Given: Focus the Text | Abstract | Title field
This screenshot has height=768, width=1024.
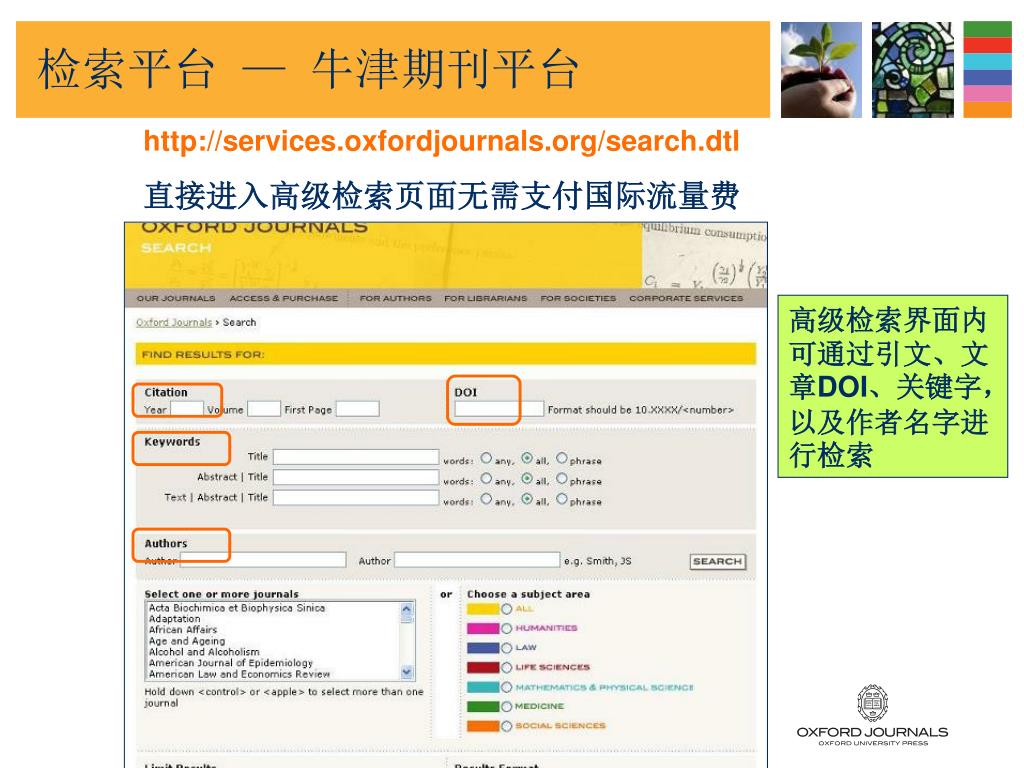Looking at the screenshot, I should (x=356, y=498).
